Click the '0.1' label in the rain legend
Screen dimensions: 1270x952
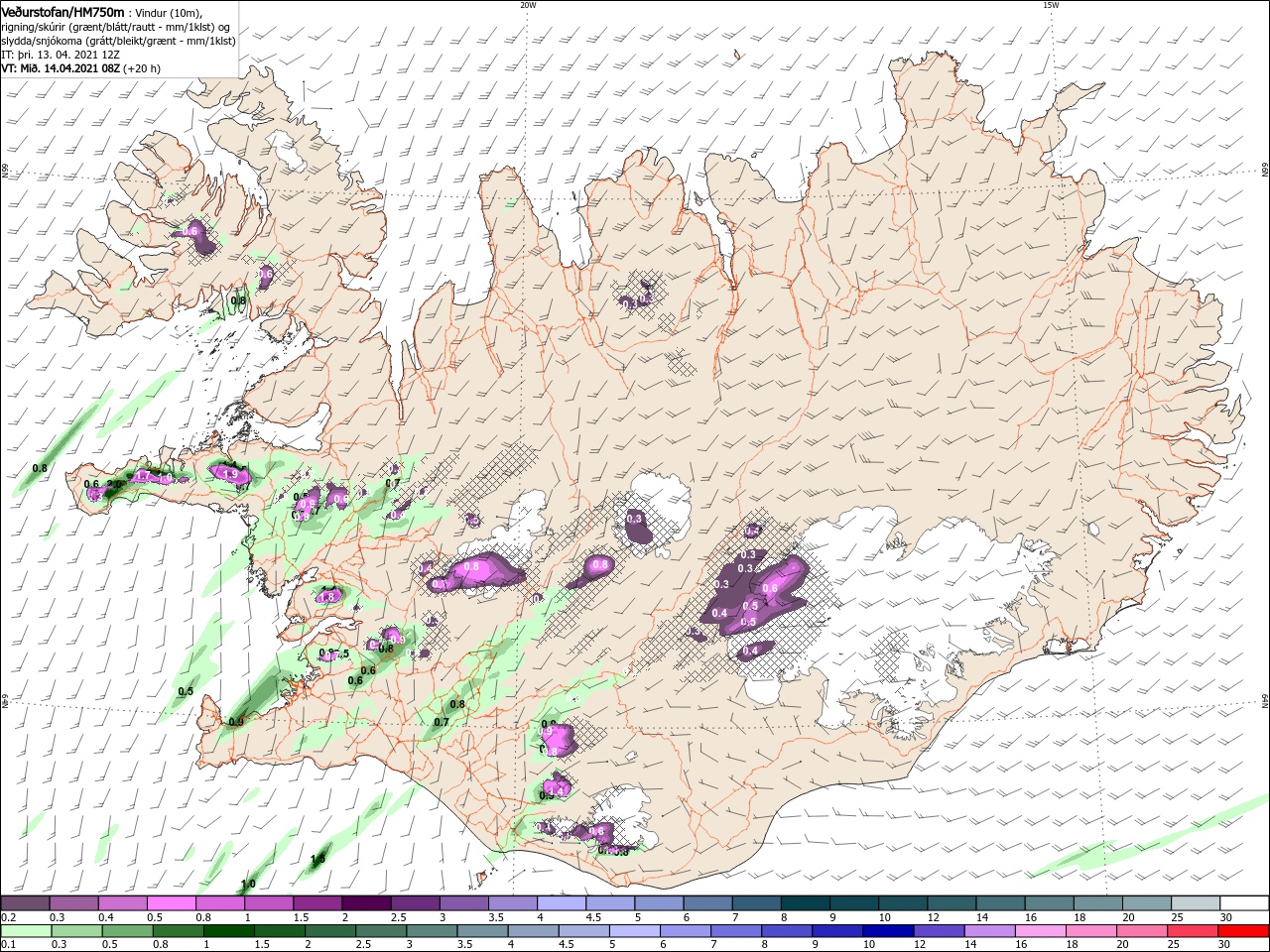7,945
